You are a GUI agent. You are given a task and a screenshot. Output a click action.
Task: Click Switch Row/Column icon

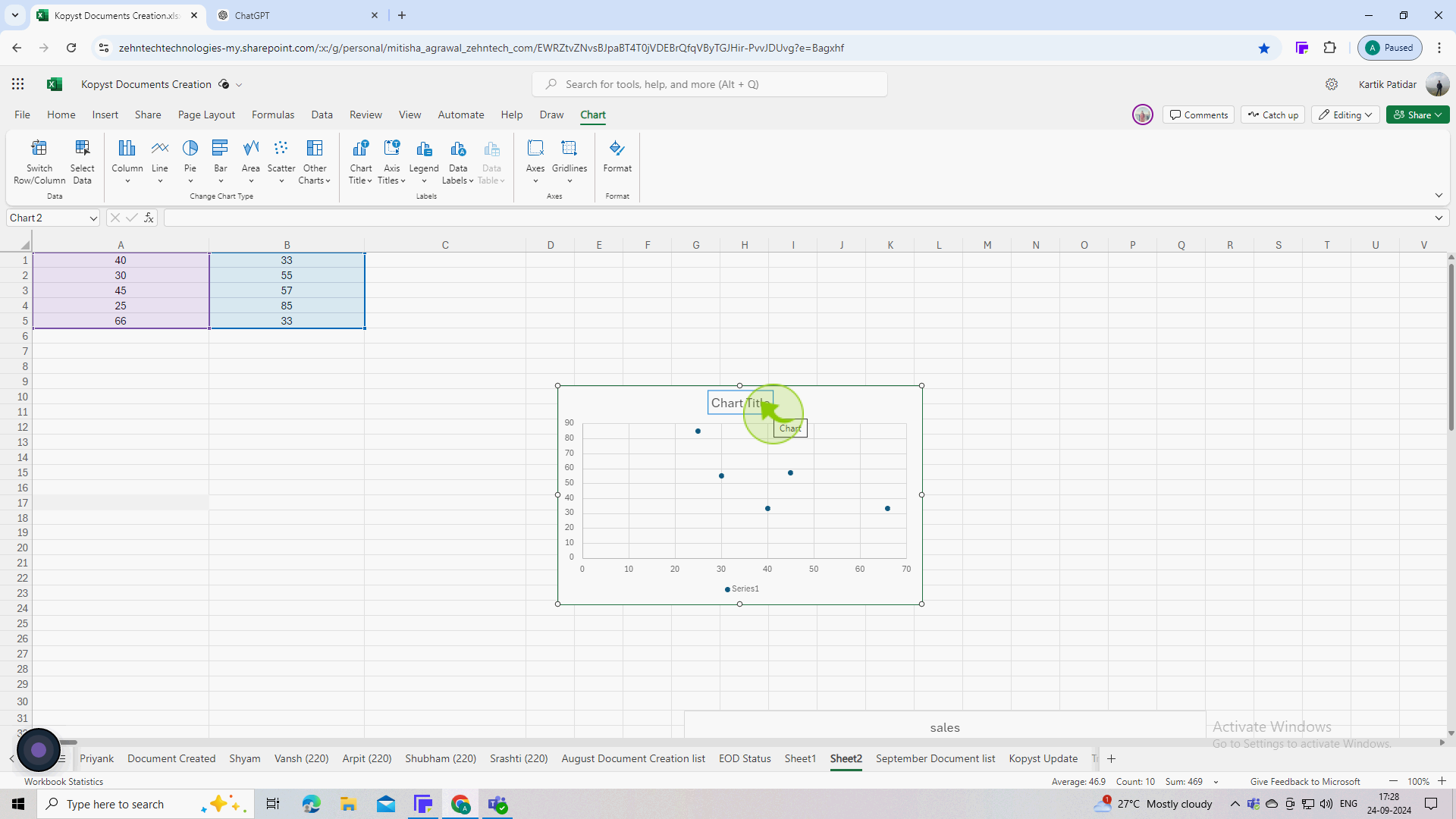click(x=39, y=162)
